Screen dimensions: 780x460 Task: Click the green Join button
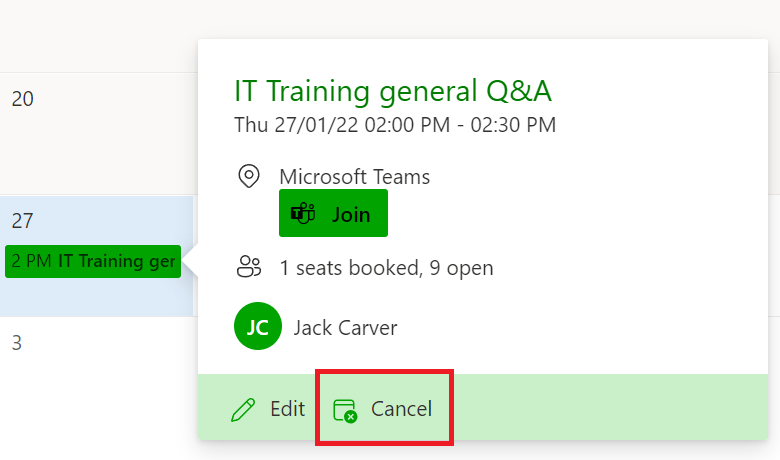[333, 213]
